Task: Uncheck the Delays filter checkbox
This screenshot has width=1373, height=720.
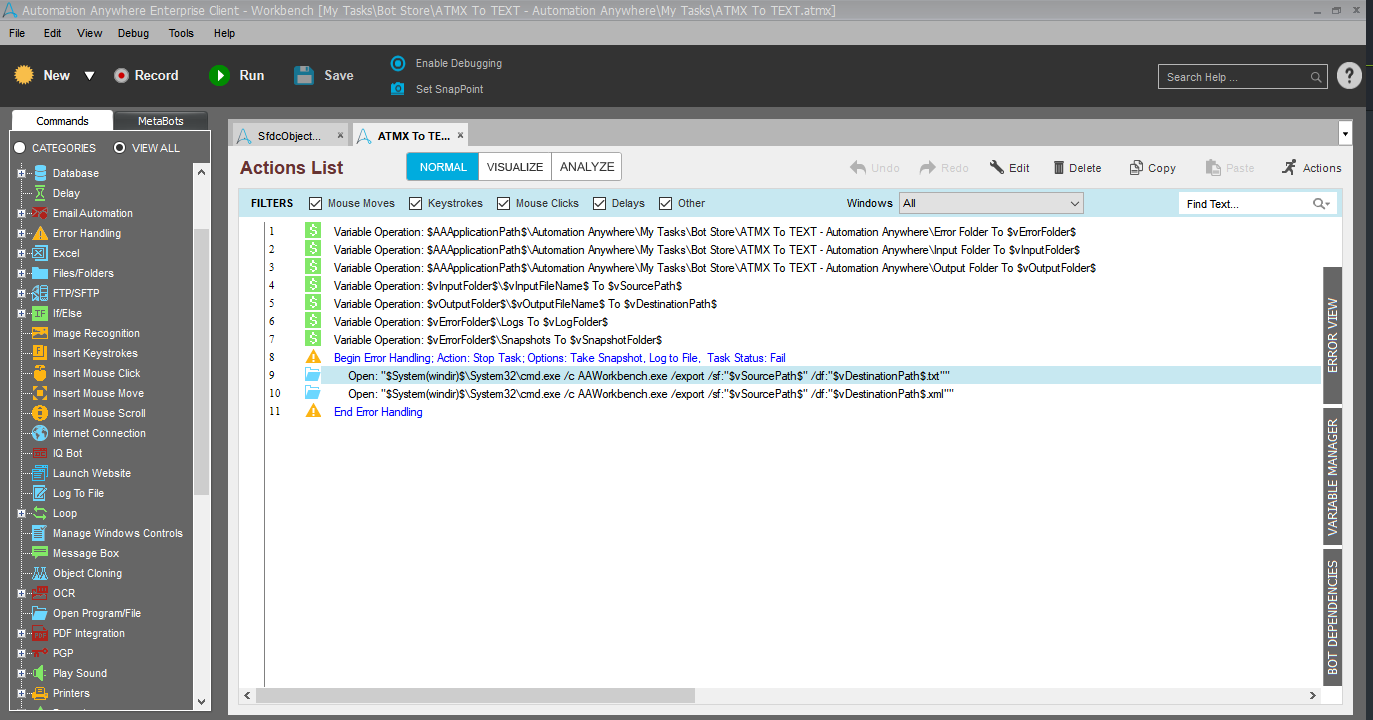Action: coord(600,203)
